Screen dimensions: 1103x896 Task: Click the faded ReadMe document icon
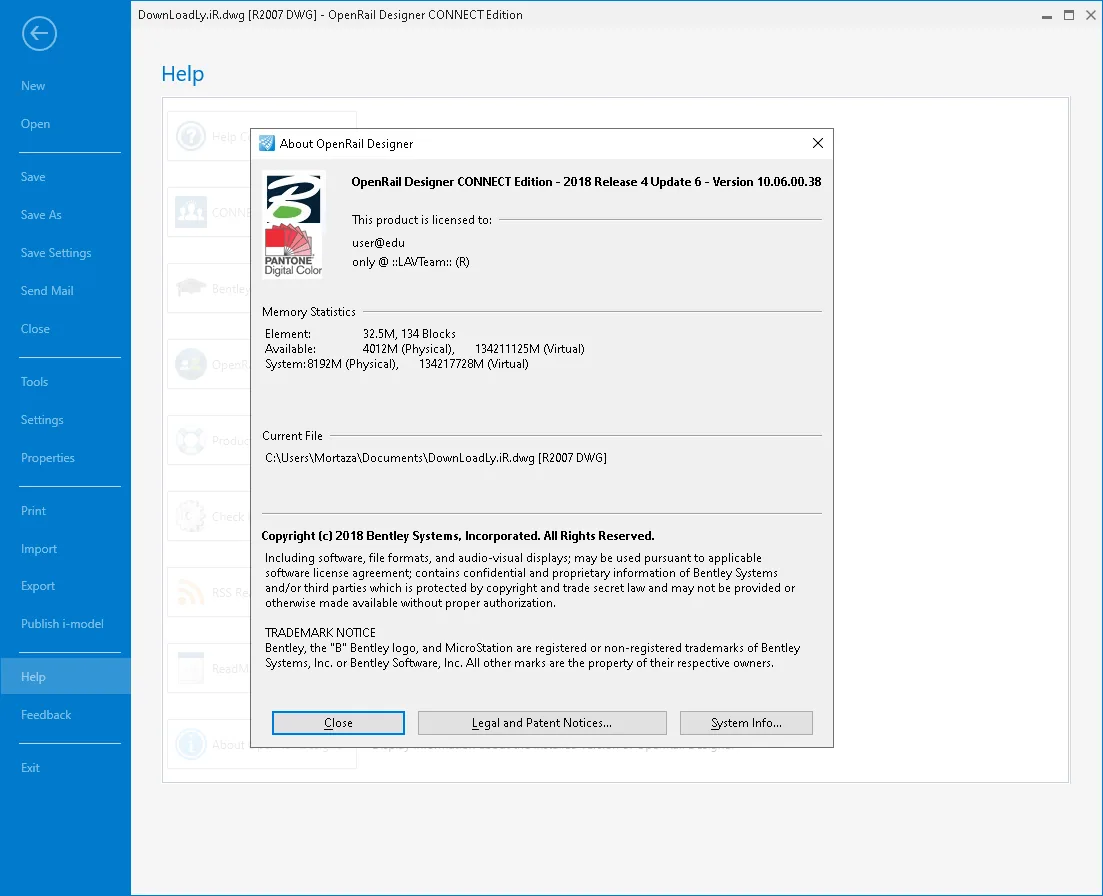[x=191, y=668]
